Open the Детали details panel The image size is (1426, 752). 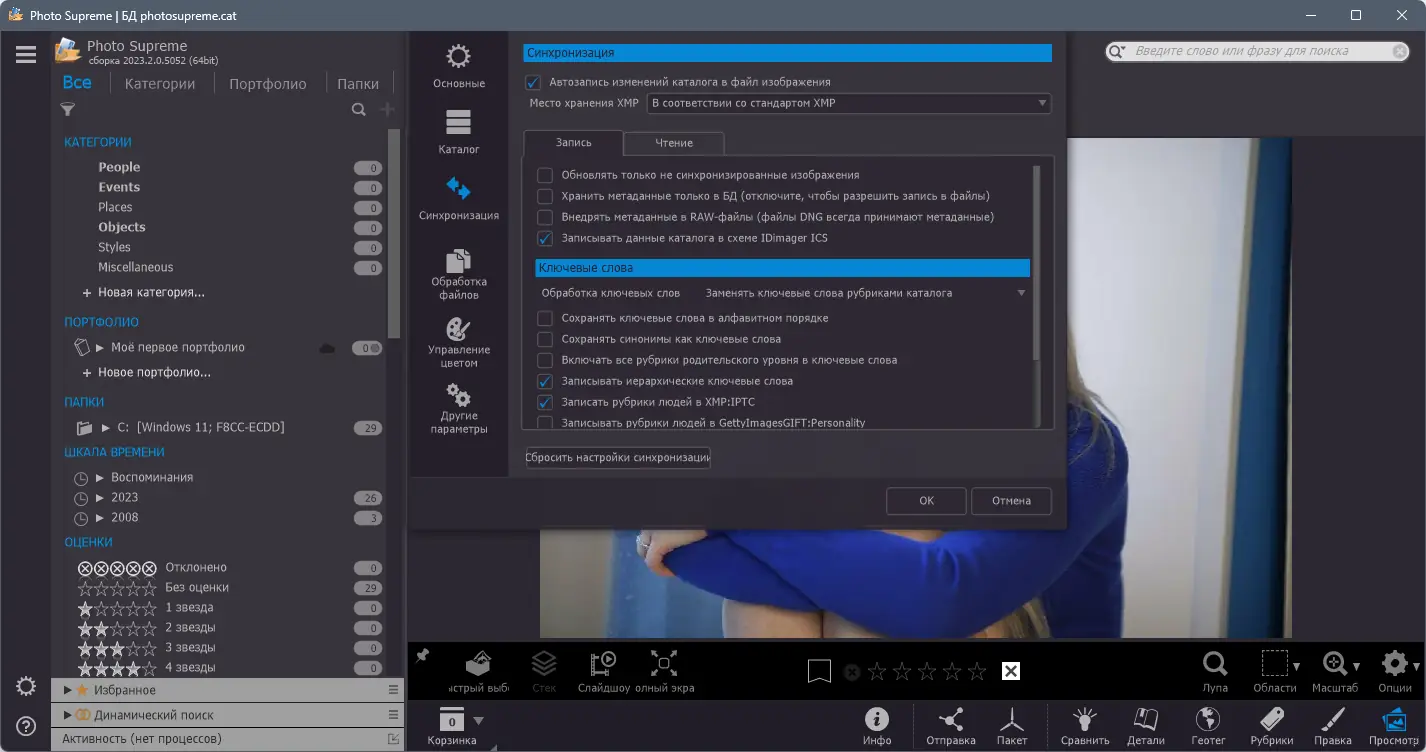(x=1146, y=727)
